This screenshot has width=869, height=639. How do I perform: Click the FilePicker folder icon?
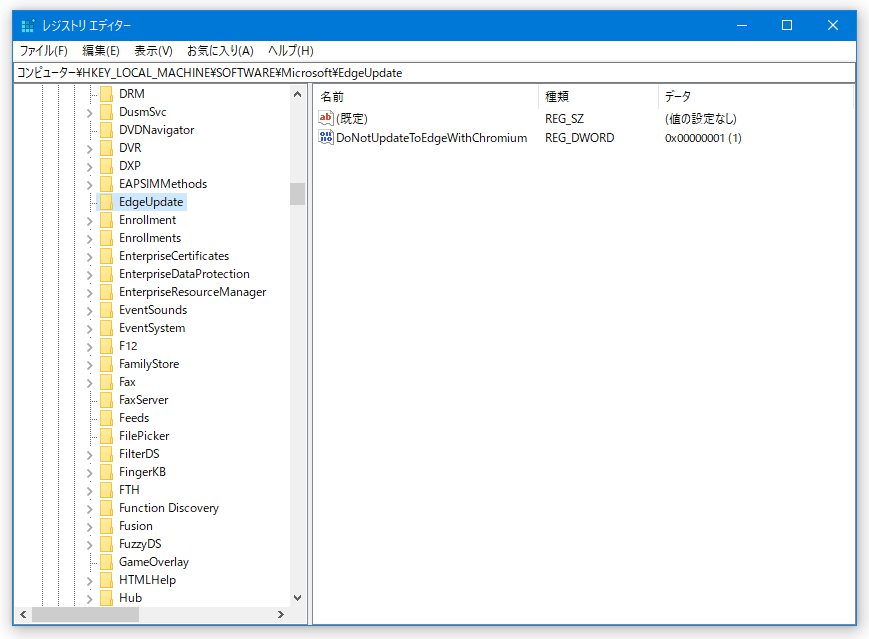pyautogui.click(x=106, y=436)
